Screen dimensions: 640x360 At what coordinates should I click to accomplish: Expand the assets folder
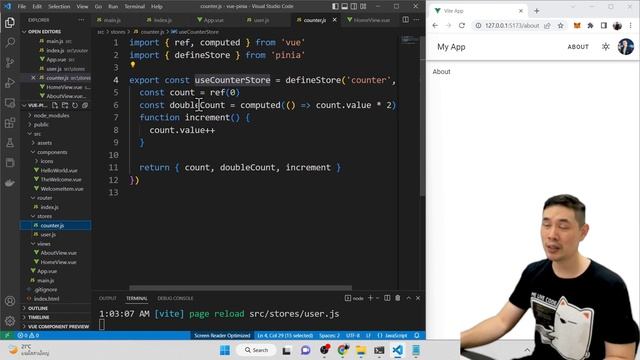tap(44, 143)
